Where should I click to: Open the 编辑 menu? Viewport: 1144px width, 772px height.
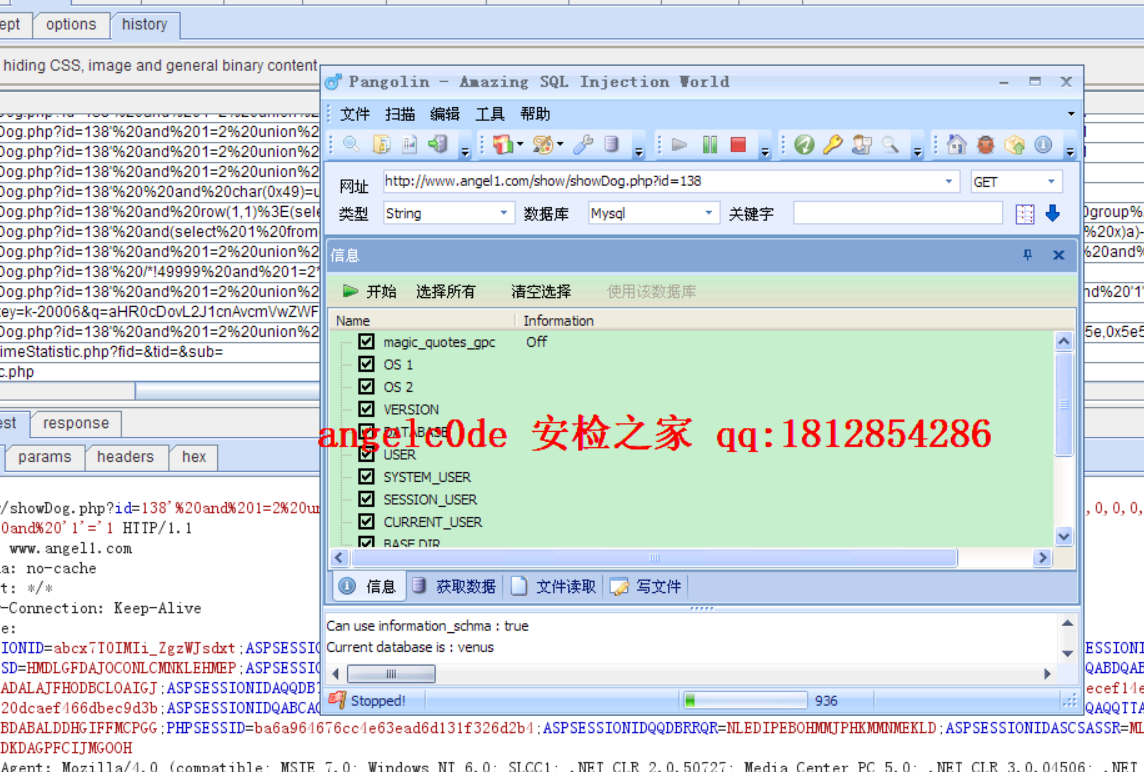coord(445,114)
